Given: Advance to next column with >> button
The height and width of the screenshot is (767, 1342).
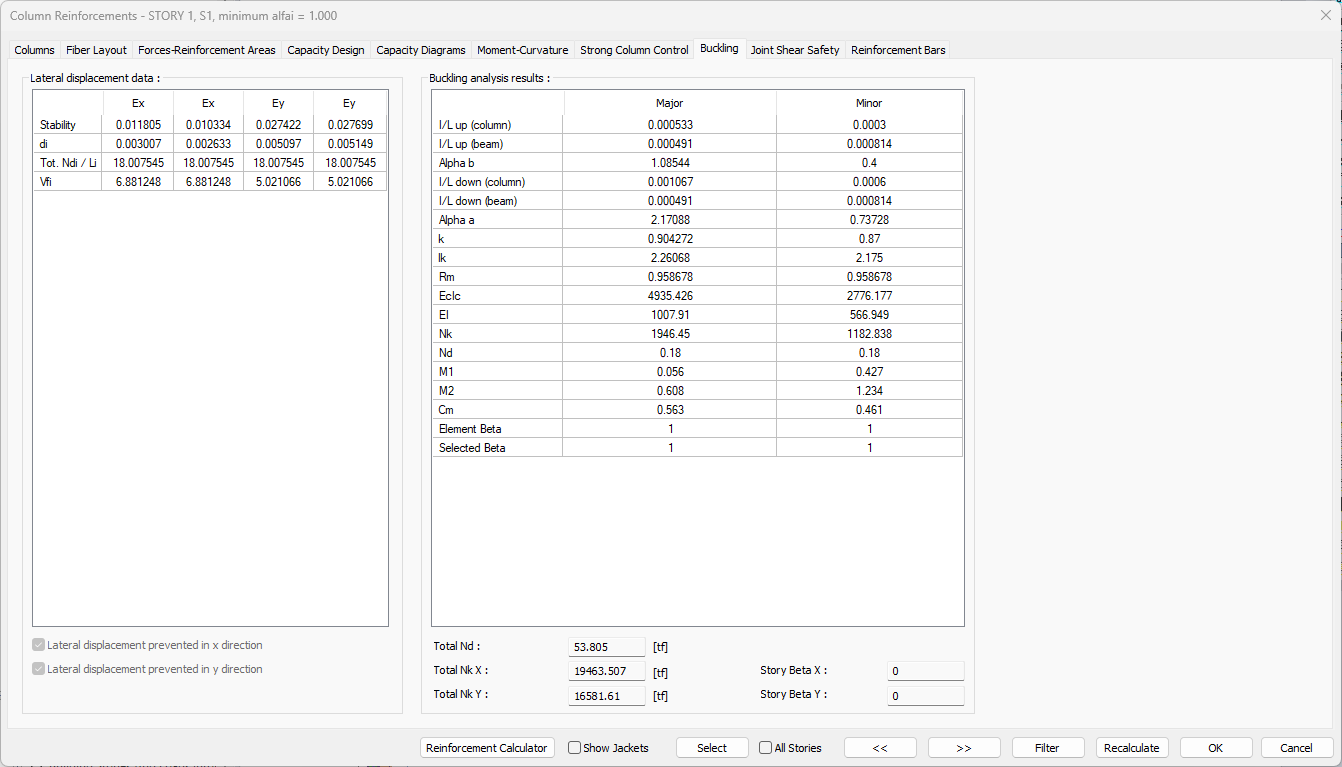Looking at the screenshot, I should click(x=964, y=748).
